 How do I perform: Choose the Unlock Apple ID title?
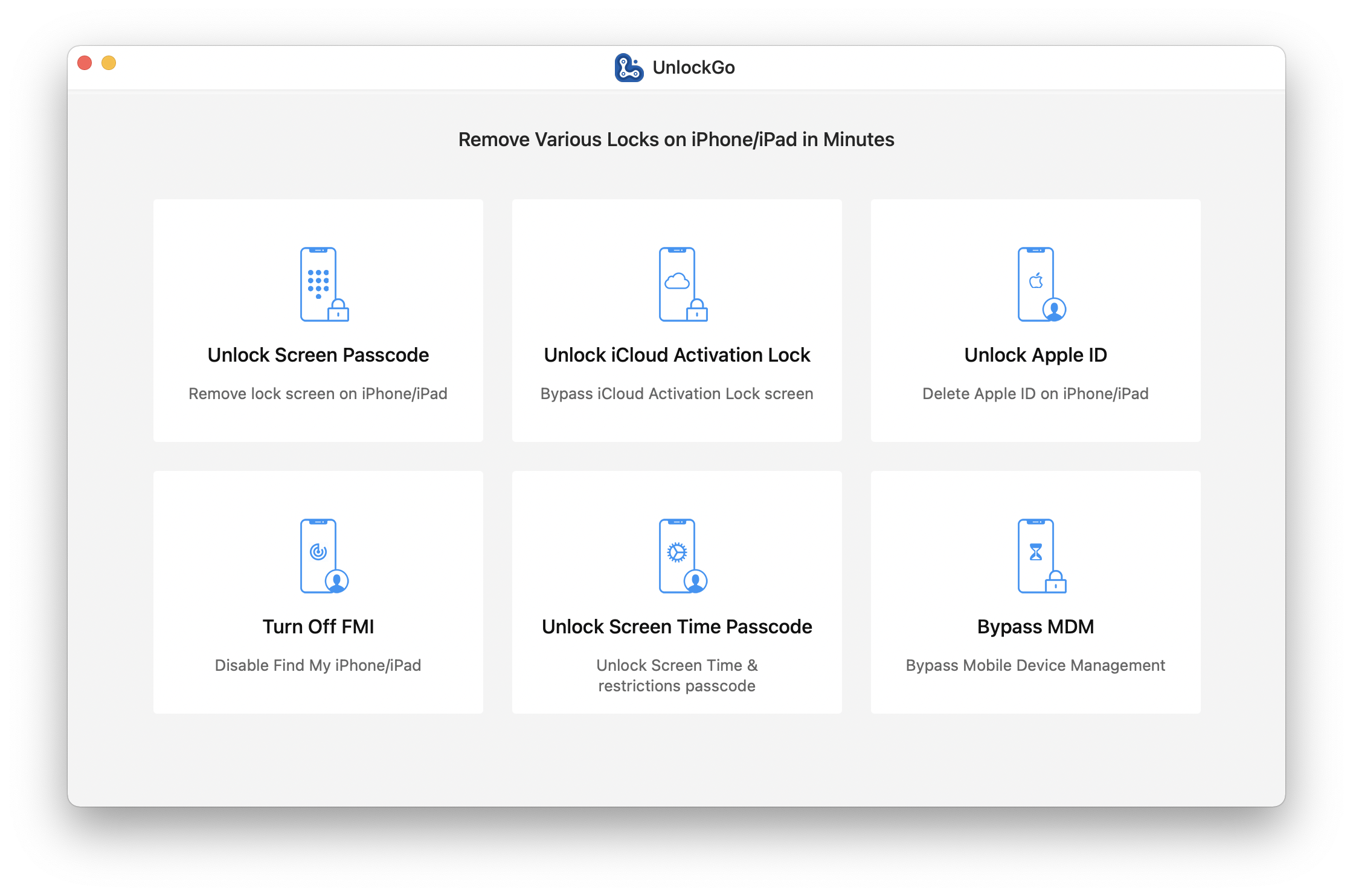point(1036,355)
